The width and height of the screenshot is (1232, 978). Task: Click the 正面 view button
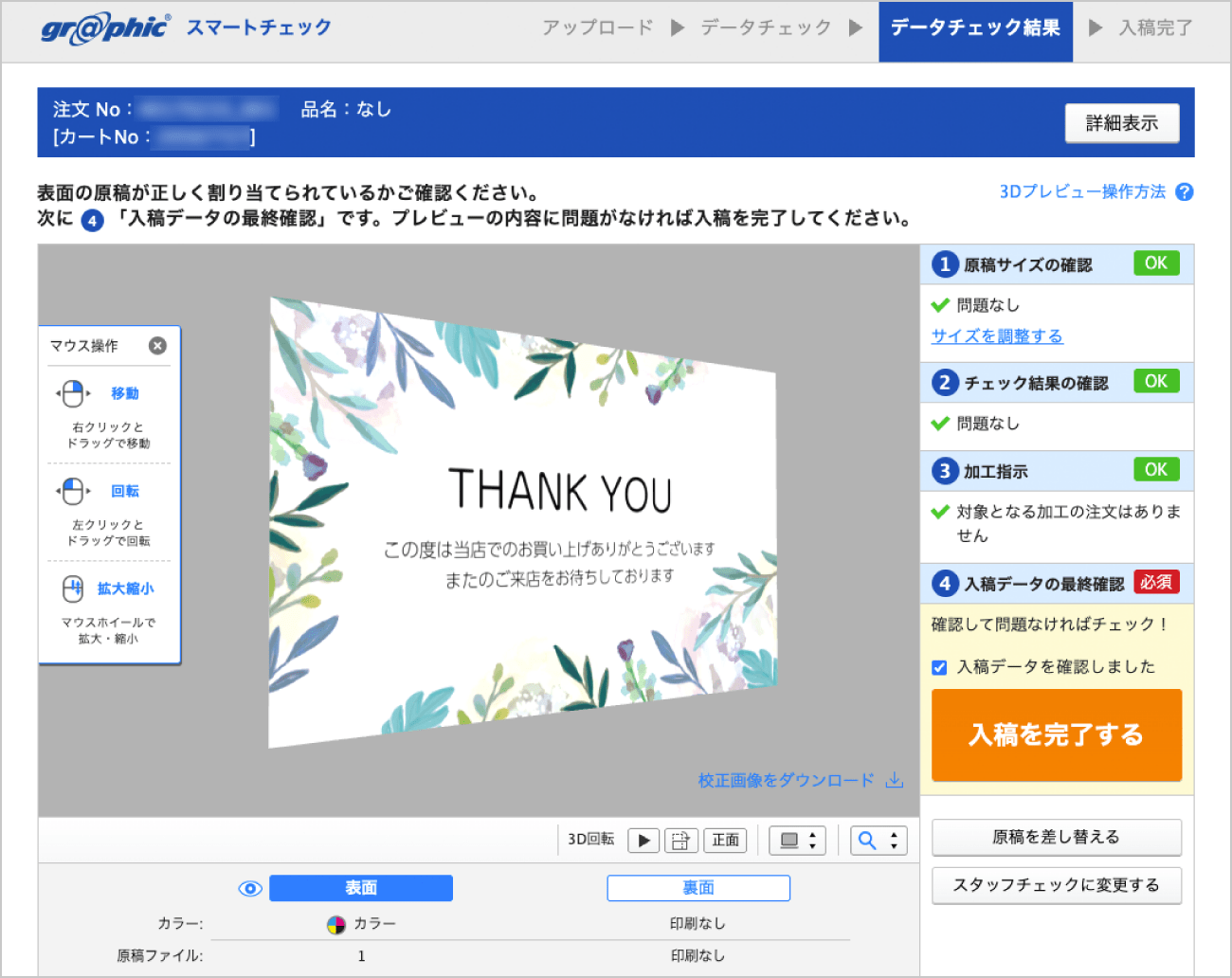pyautogui.click(x=726, y=840)
